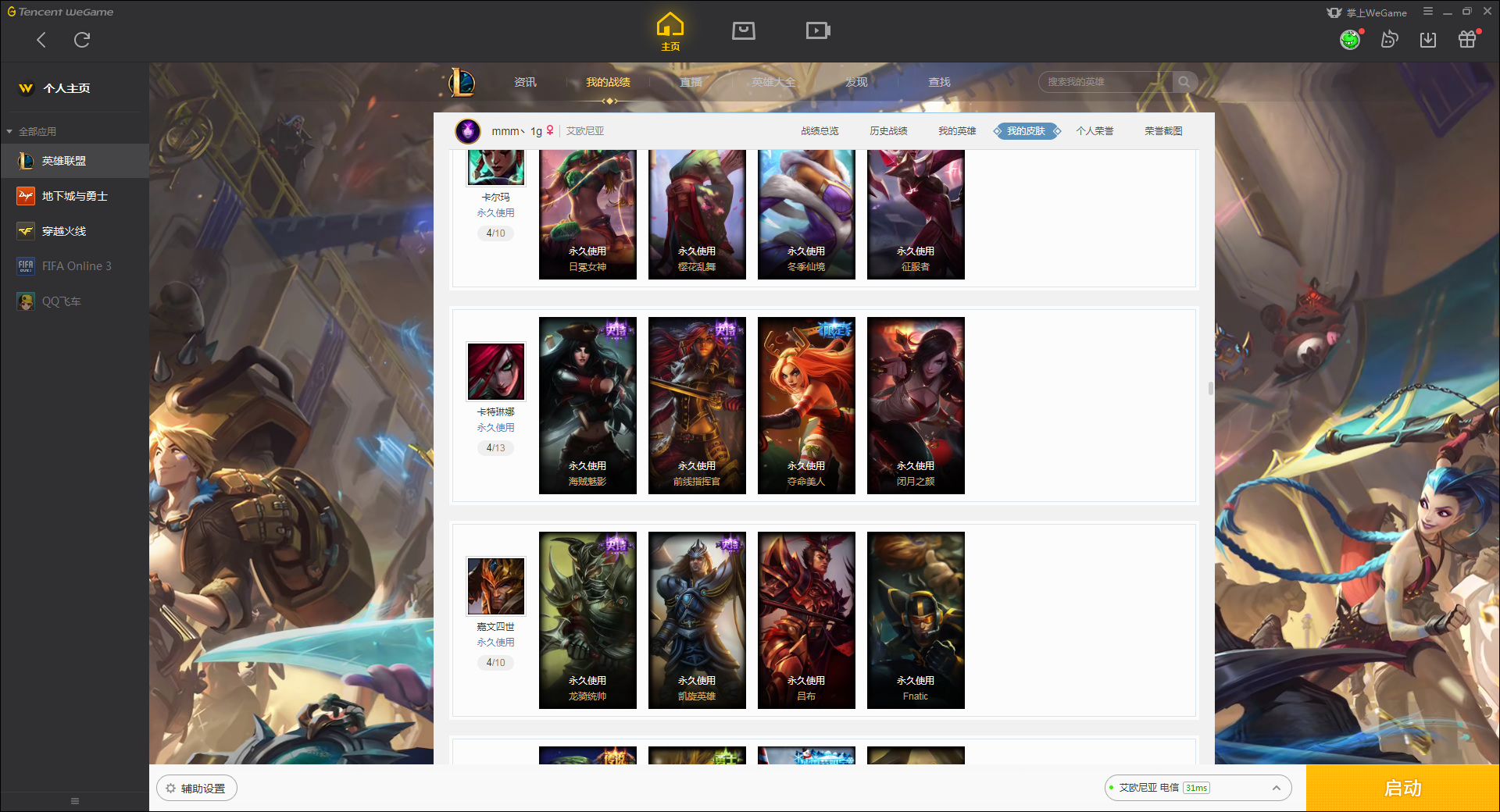This screenshot has width=1500, height=812.
Task: Switch to 直播 tab
Action: point(691,82)
